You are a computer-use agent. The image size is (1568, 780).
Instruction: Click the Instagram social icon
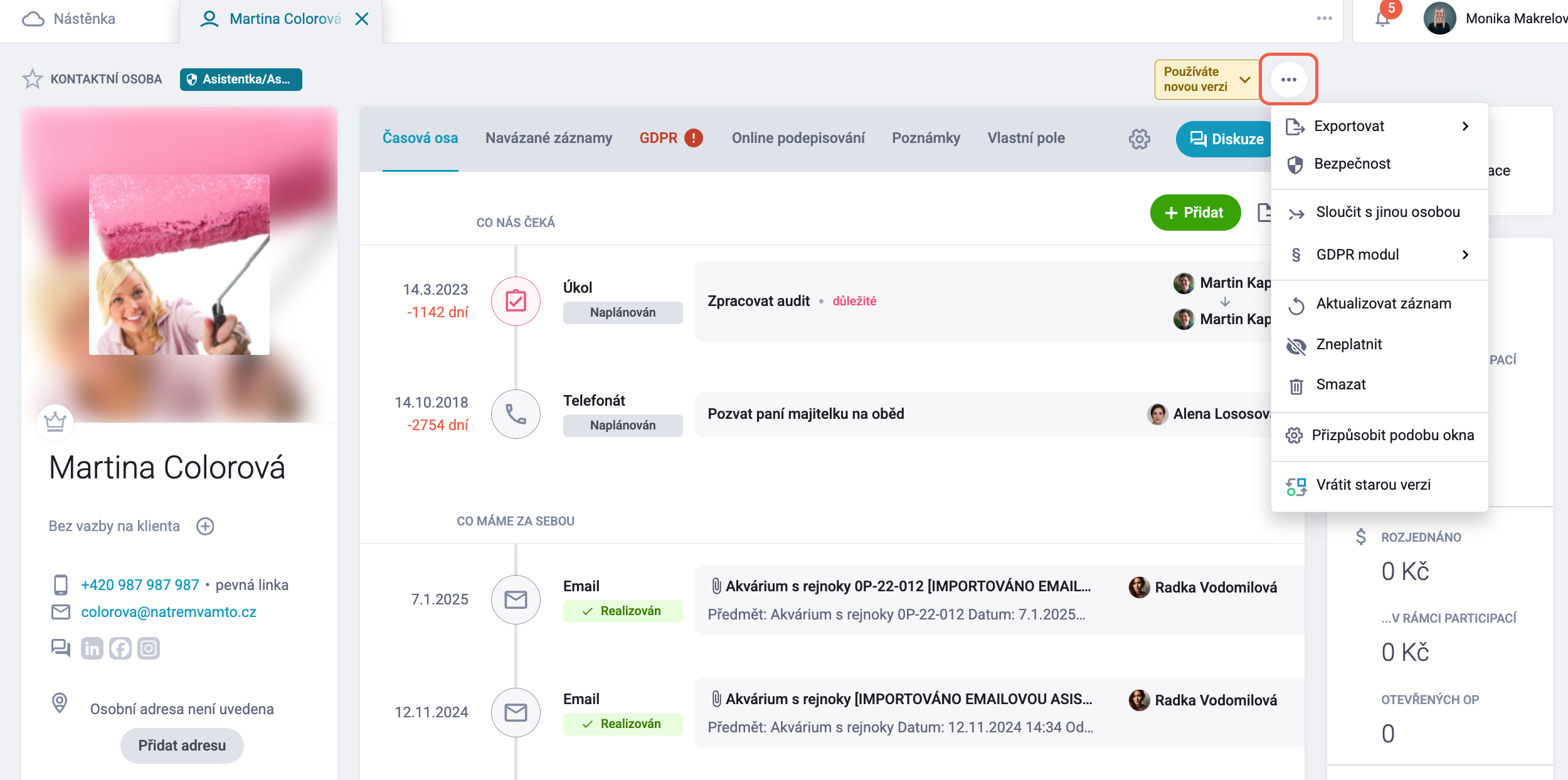tap(149, 648)
